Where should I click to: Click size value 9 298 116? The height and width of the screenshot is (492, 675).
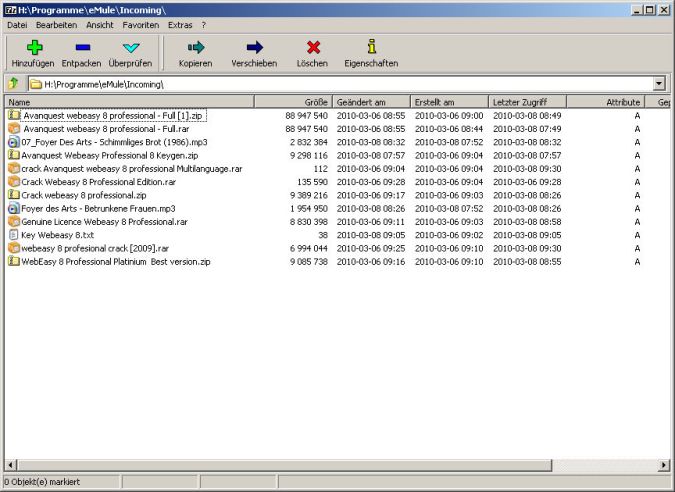[309, 155]
